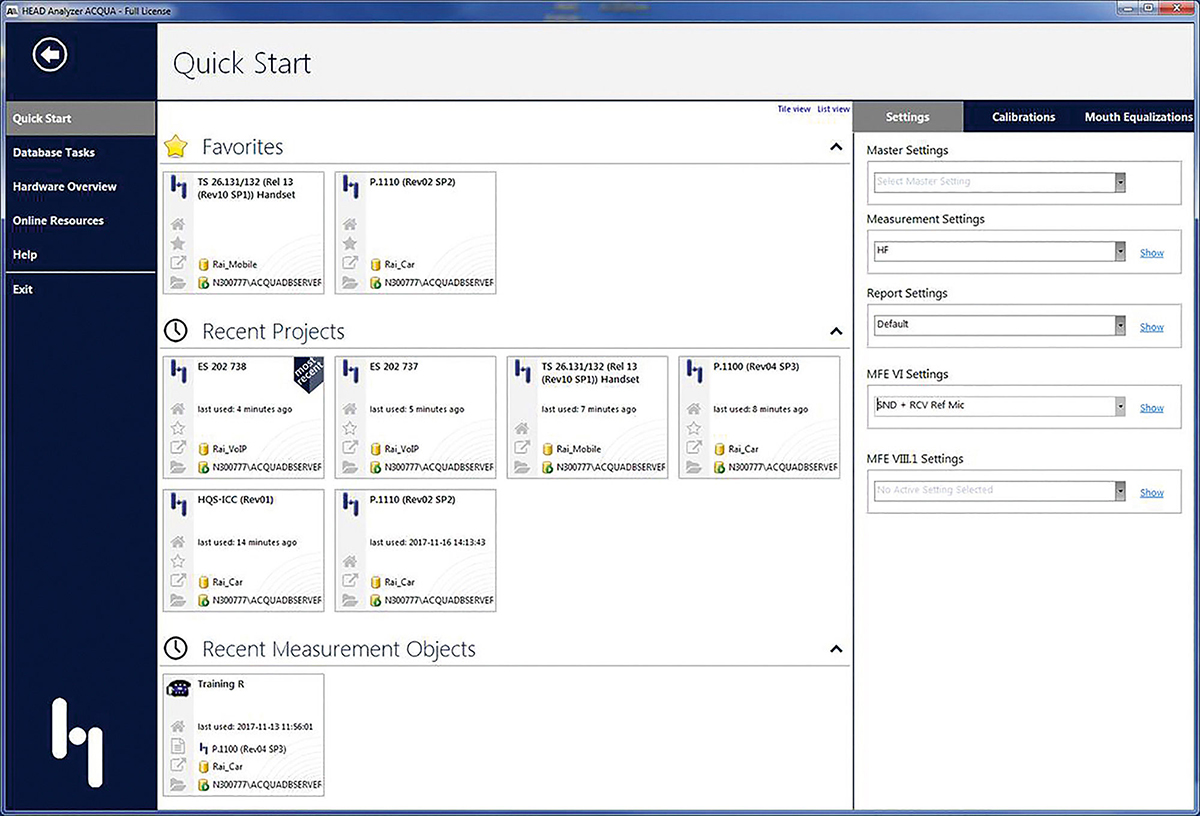Click folder icon on HQS-ICC (Rev01) card
1200x816 pixels.
178,600
